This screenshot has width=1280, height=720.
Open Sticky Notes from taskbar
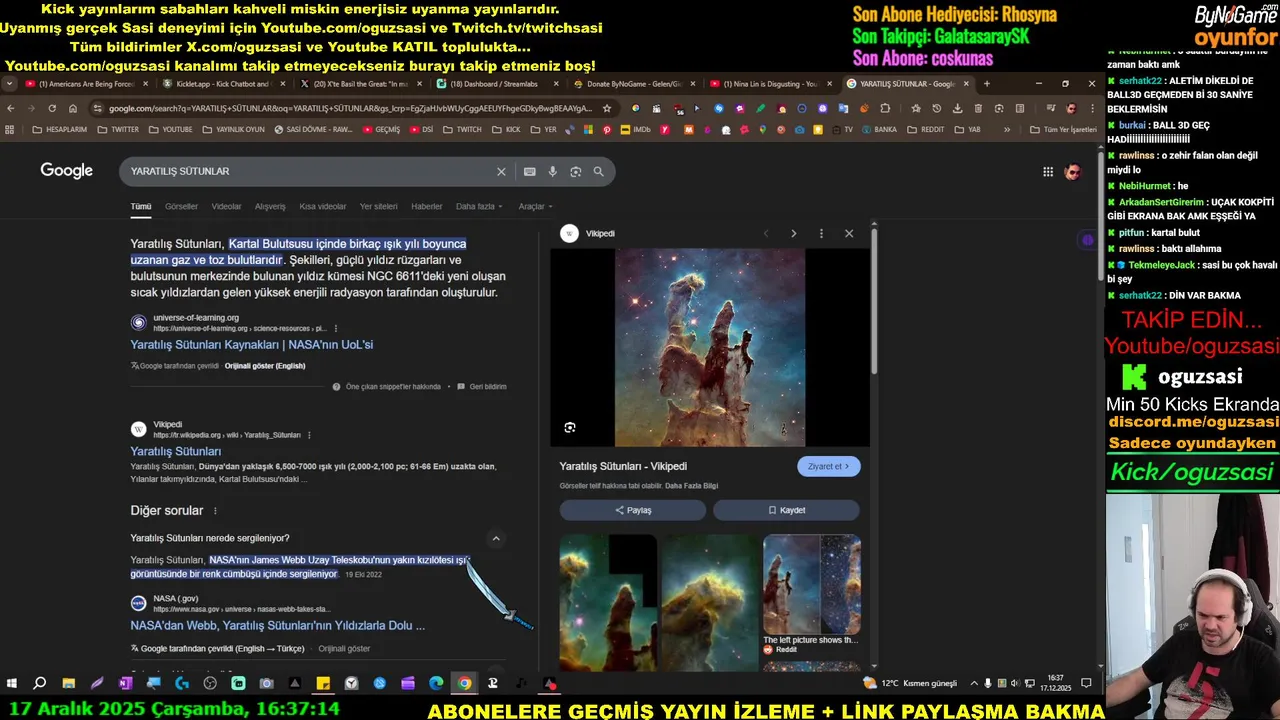[323, 684]
